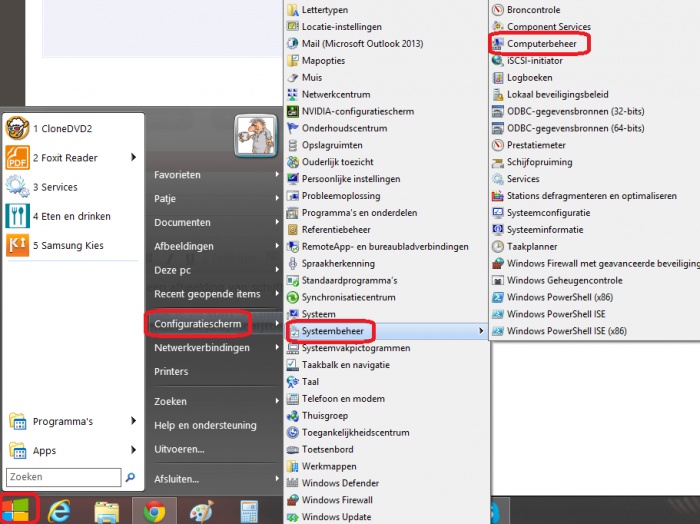Expand Programma's submenu arrow
This screenshot has height=524, width=700.
point(133,421)
